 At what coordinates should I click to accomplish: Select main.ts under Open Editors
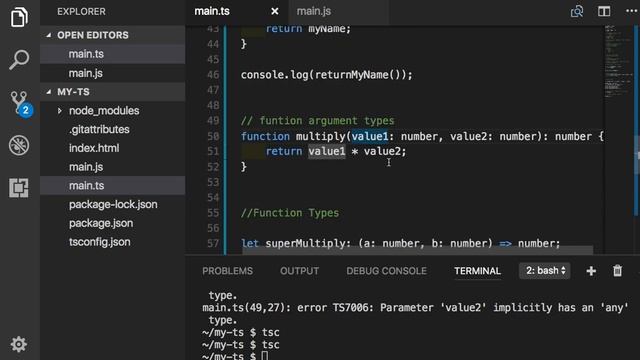[113, 54]
